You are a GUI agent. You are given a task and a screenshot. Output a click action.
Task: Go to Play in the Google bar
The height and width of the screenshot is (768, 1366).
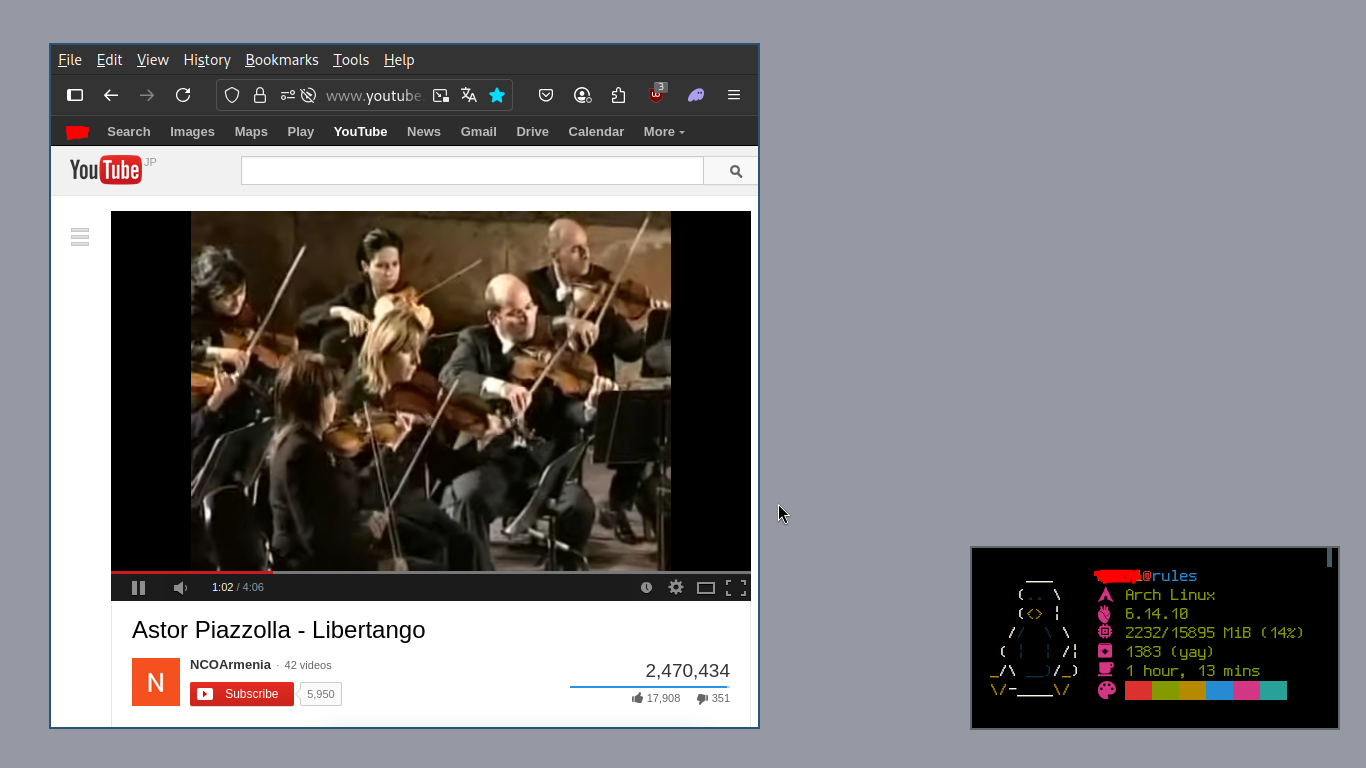301,132
